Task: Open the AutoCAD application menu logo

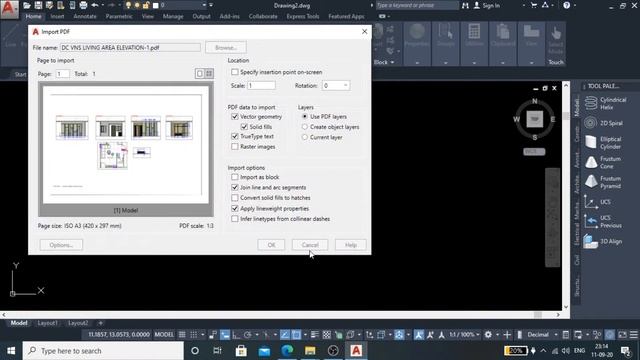Action: coord(9,9)
